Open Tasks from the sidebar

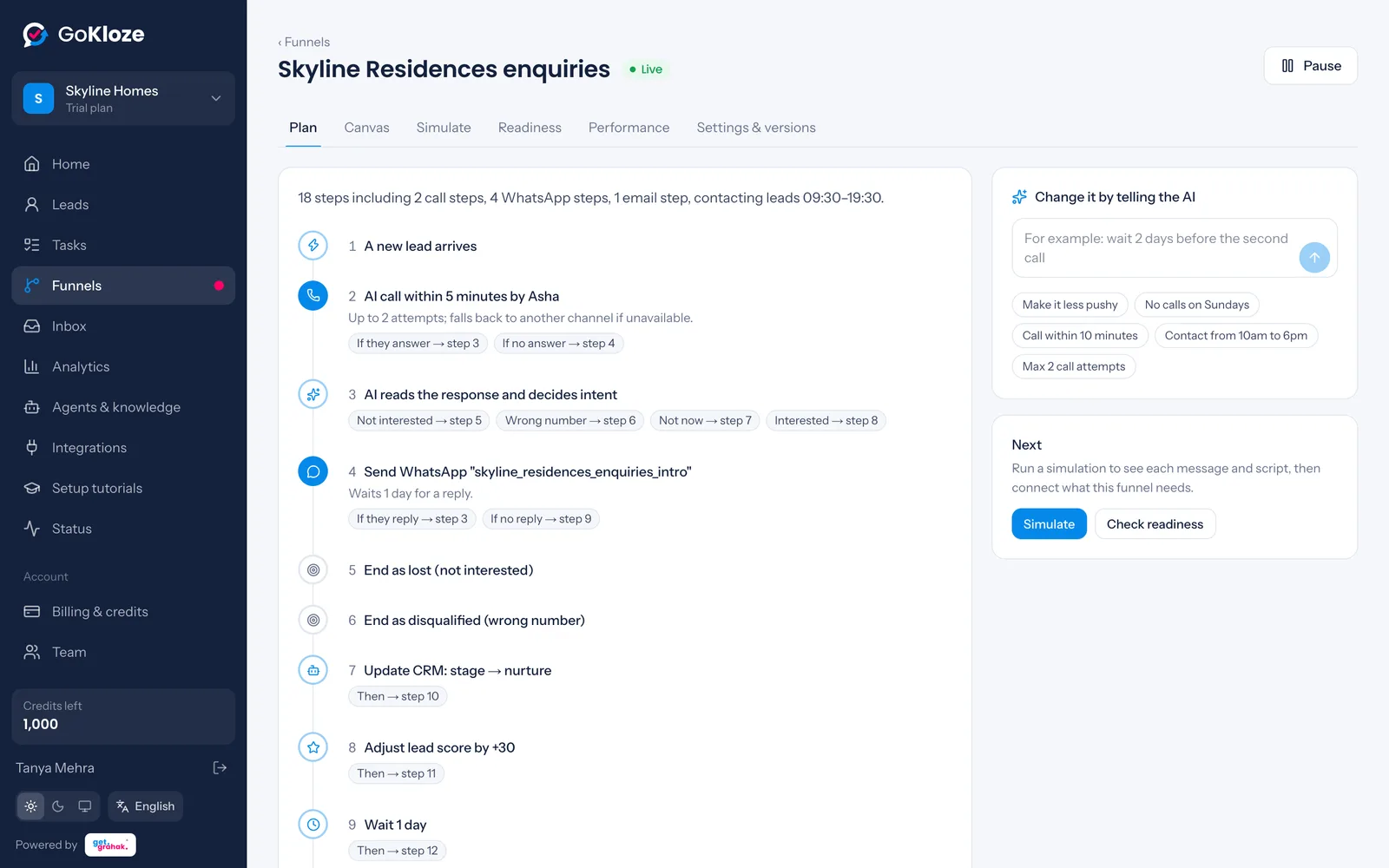[x=123, y=245]
